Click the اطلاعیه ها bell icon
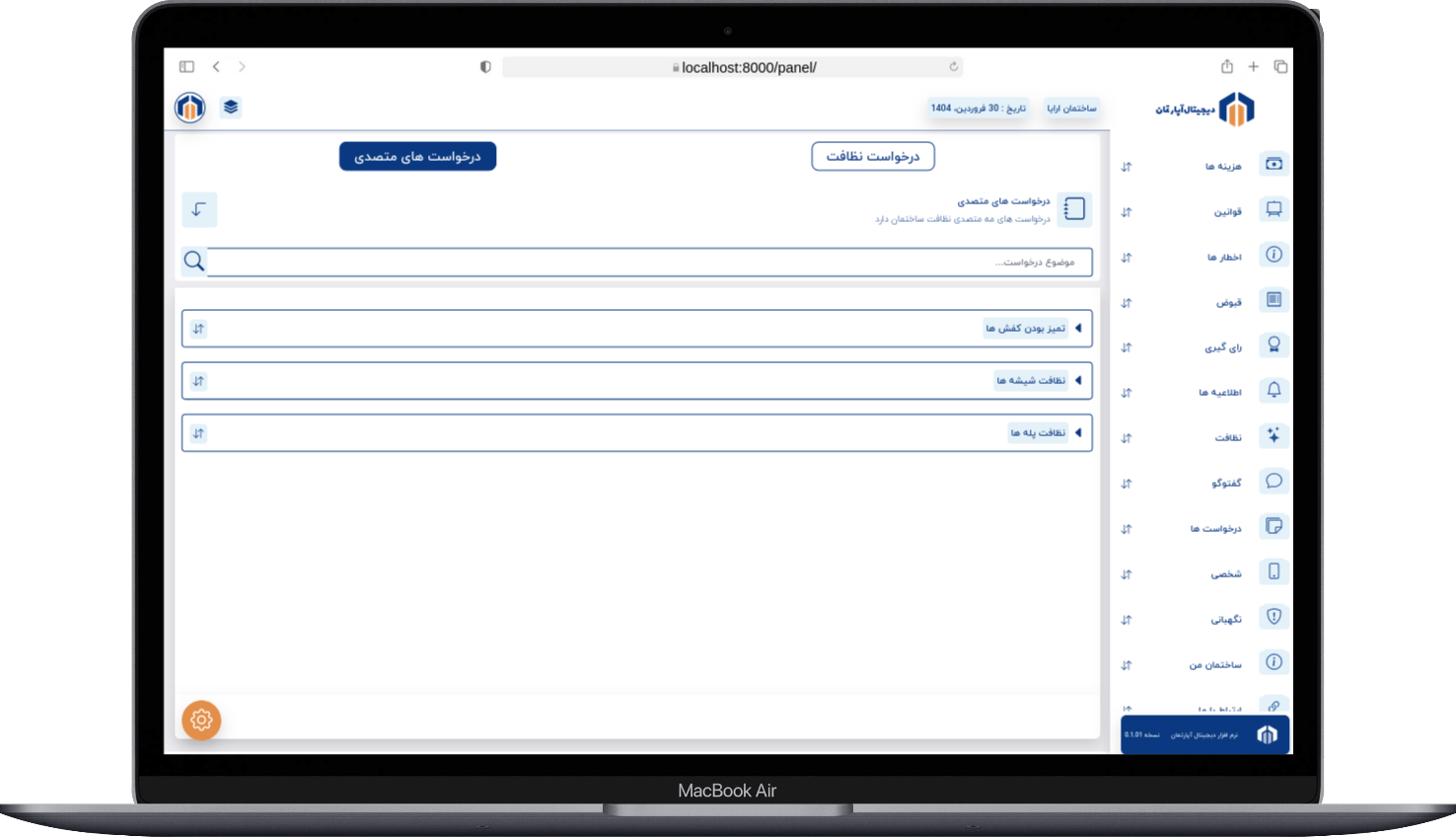Screen dimensions: 1456x837 (x=1274, y=391)
